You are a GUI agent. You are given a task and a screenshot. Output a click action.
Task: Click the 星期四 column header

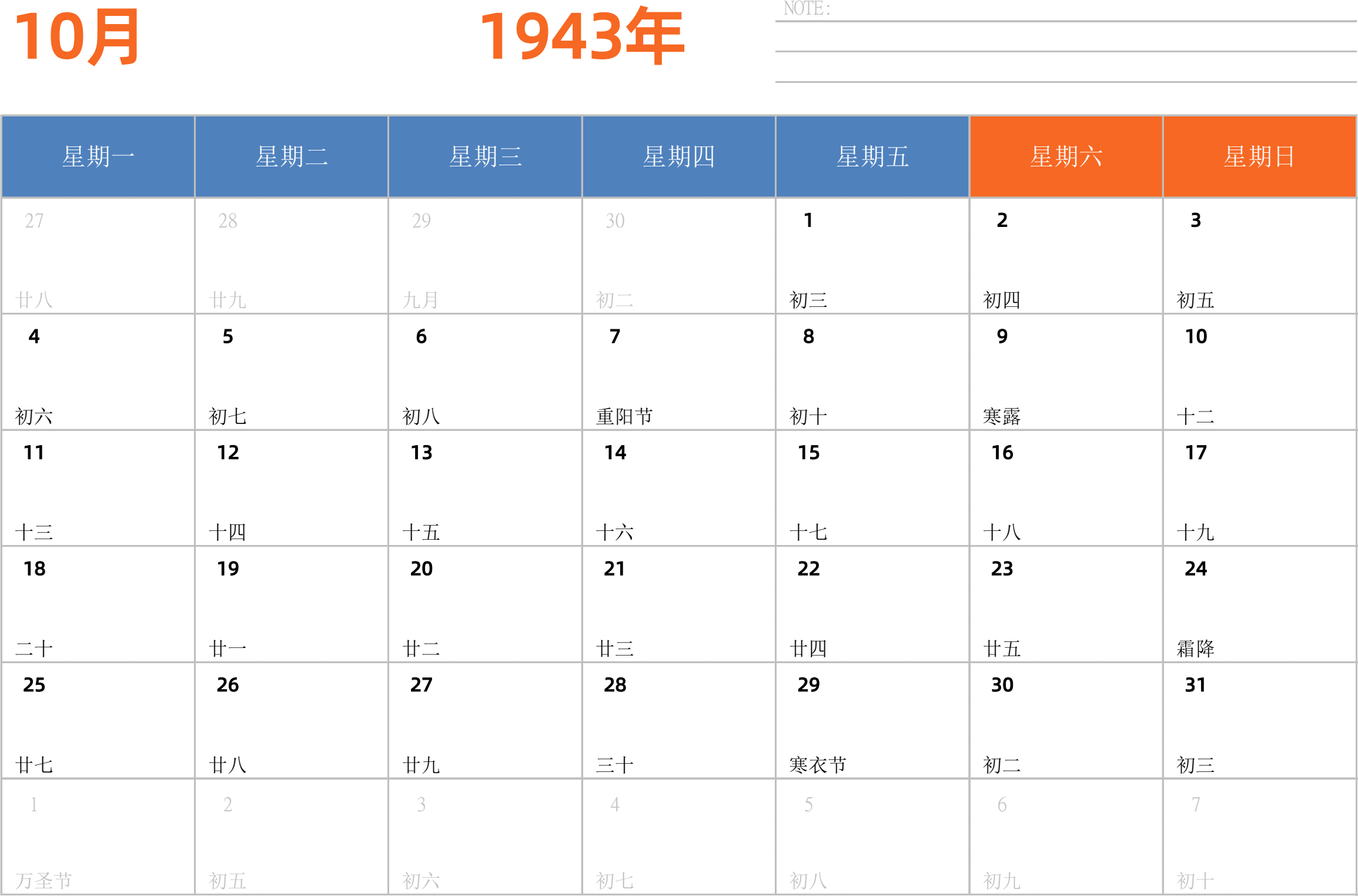pyautogui.click(x=678, y=156)
